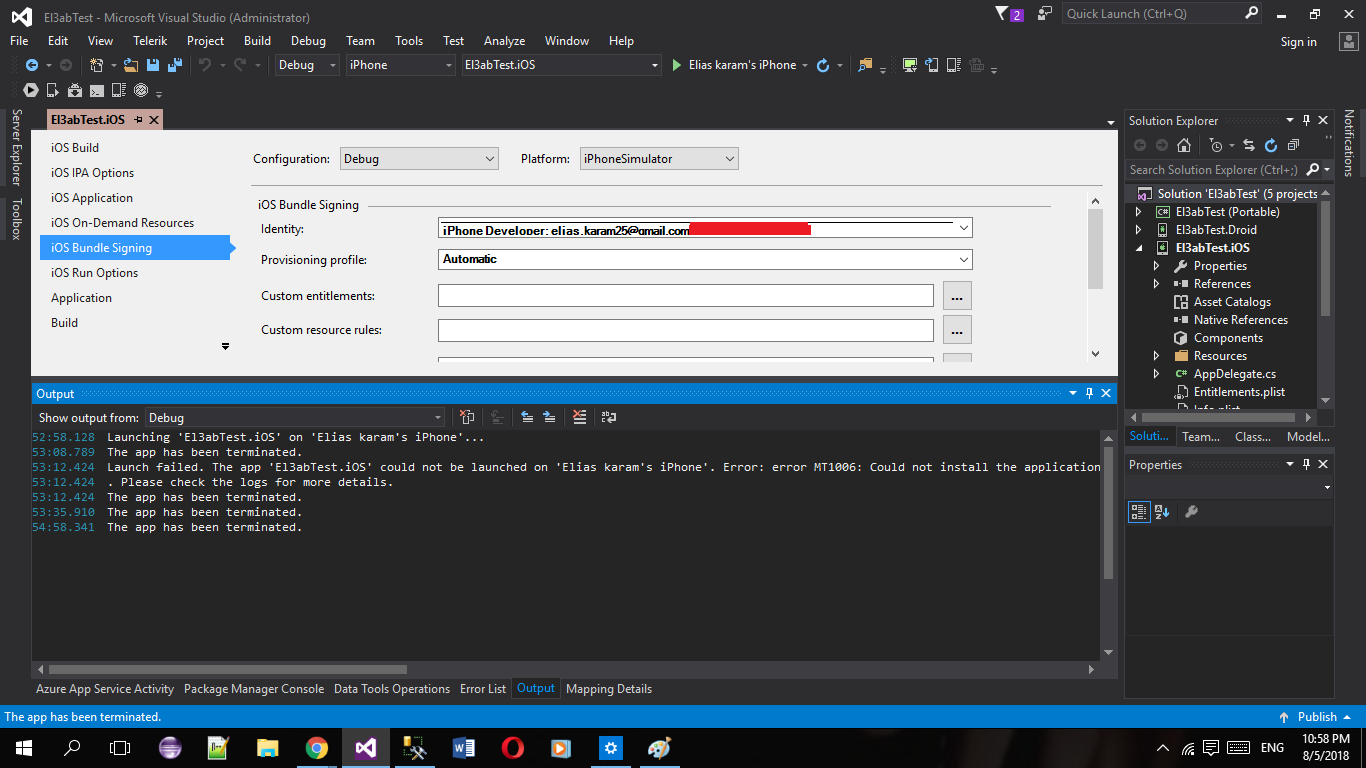
Task: Open the Show output from dropdown
Action: point(295,417)
